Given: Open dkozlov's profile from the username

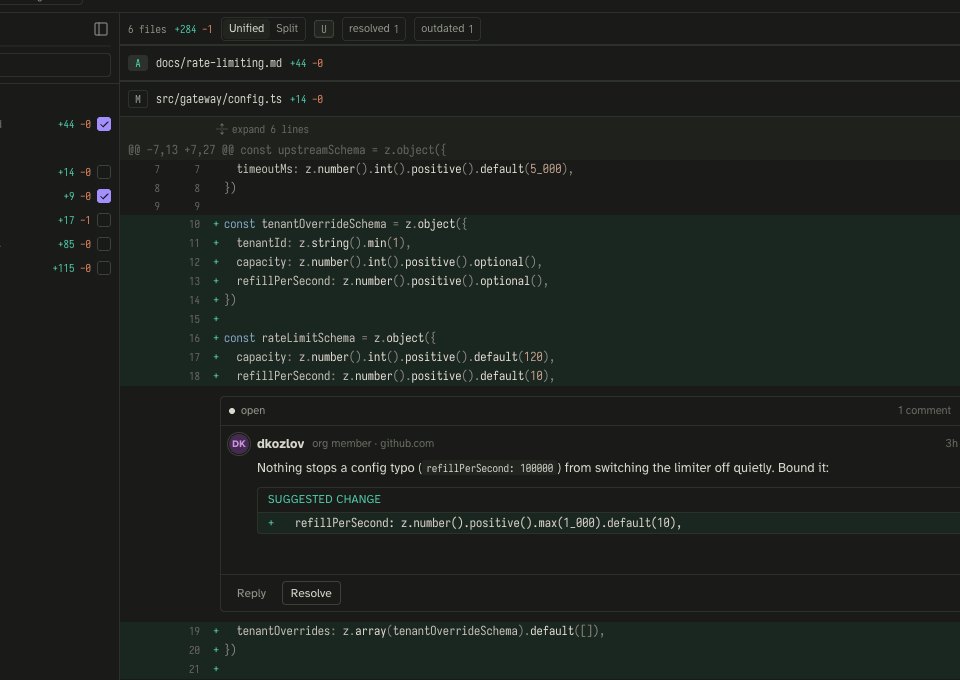Looking at the screenshot, I should (280, 444).
